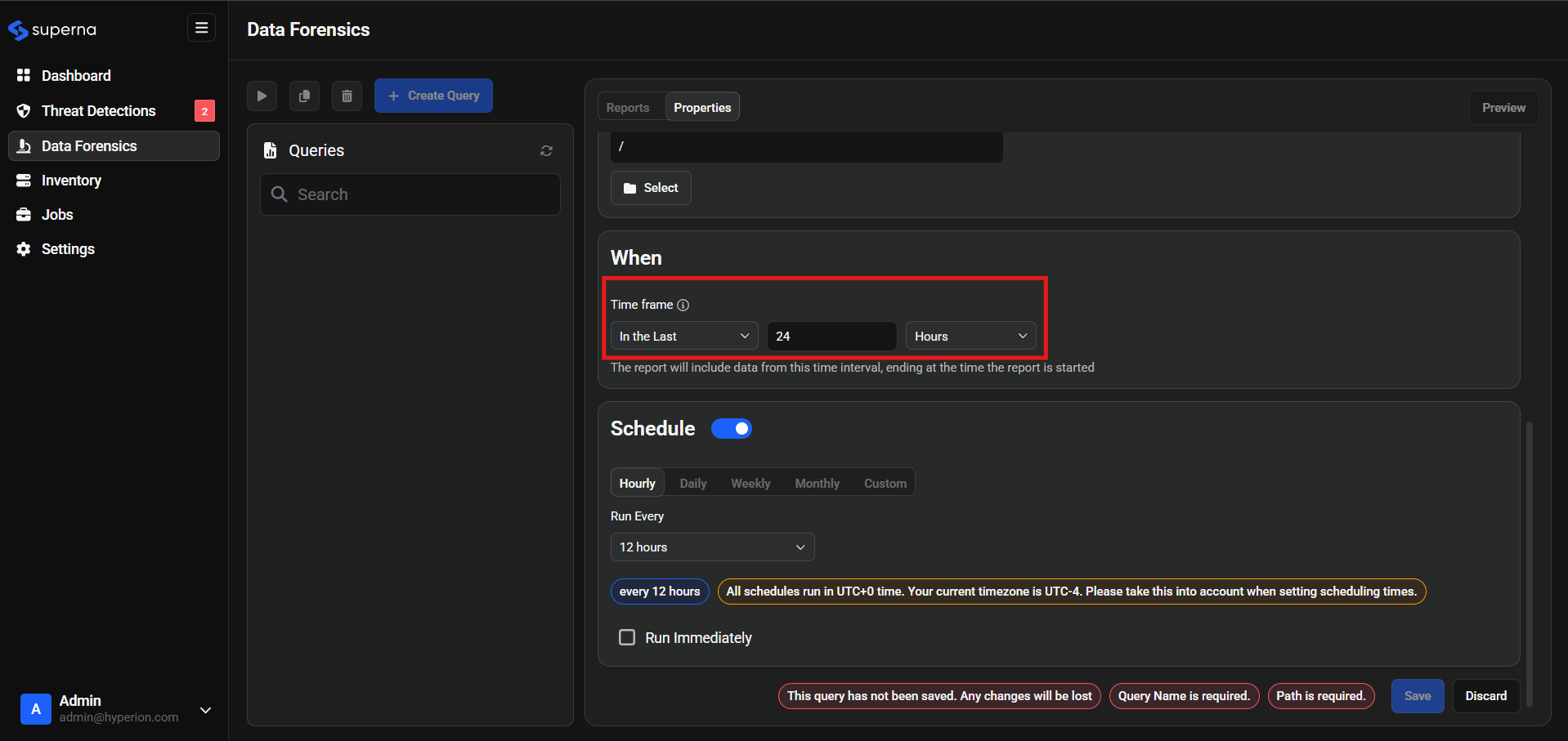This screenshot has width=1568, height=741.
Task: Open the Hours unit dropdown
Action: point(970,336)
